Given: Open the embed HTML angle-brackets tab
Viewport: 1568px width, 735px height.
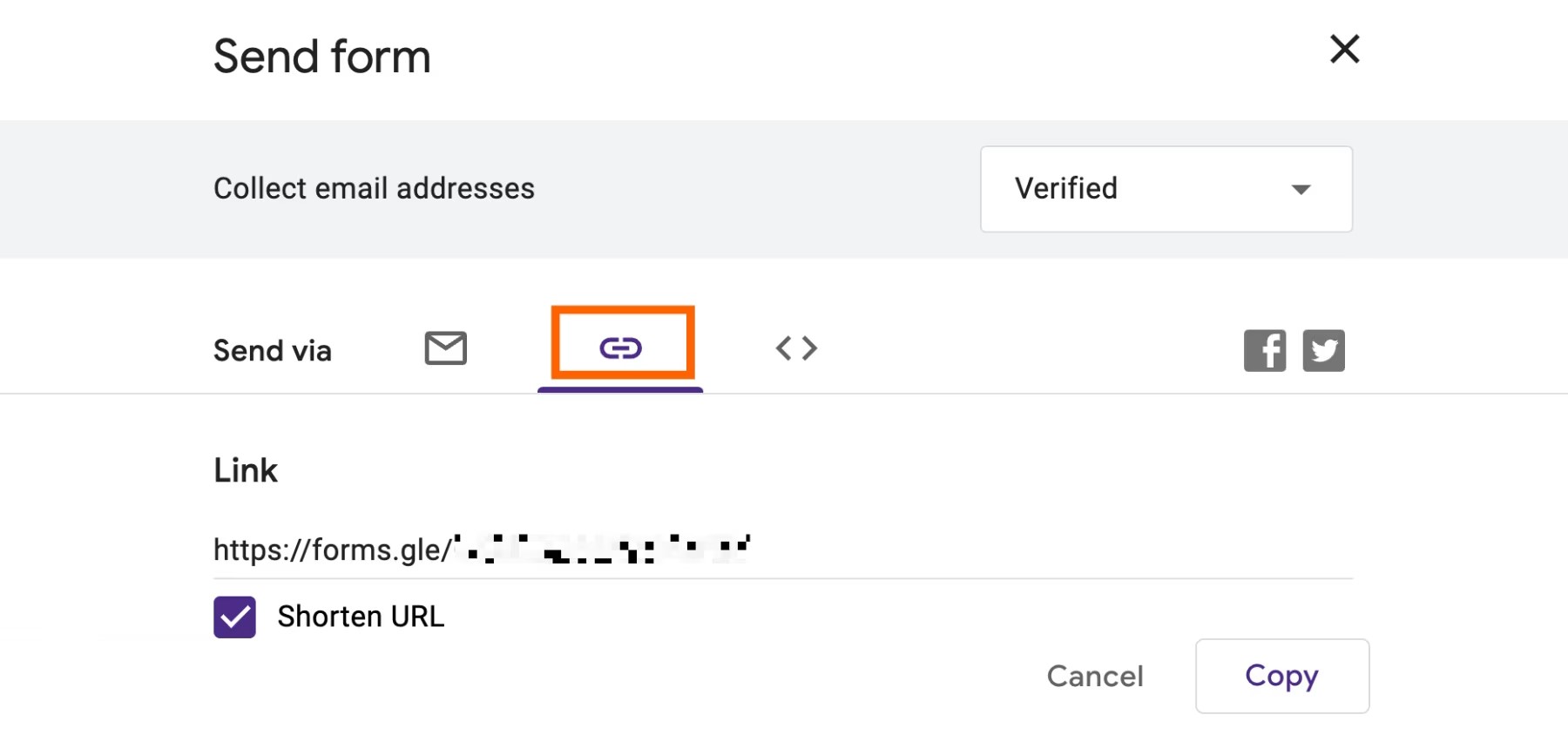Looking at the screenshot, I should point(796,348).
